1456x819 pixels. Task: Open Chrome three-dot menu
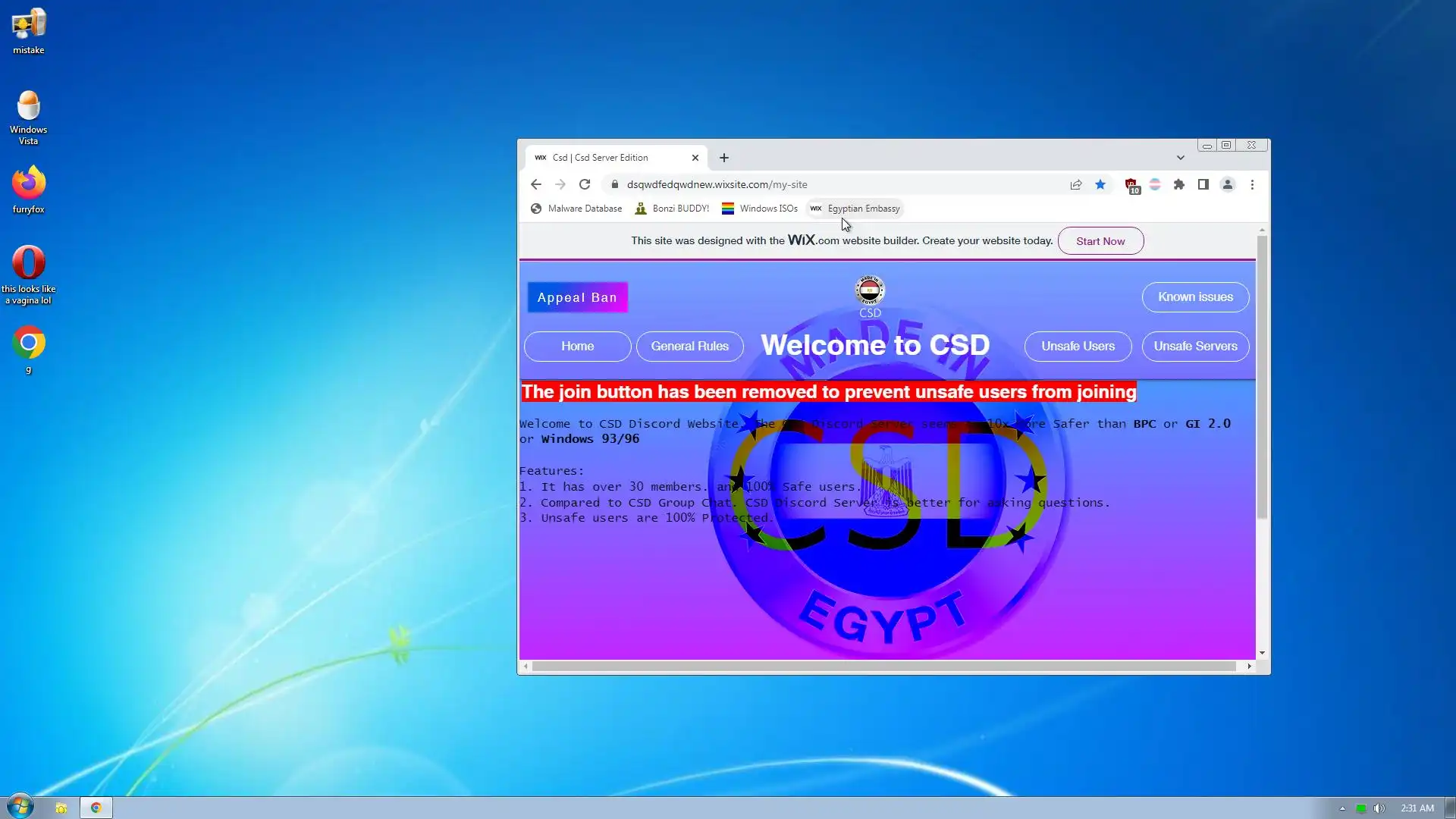pyautogui.click(x=1252, y=184)
